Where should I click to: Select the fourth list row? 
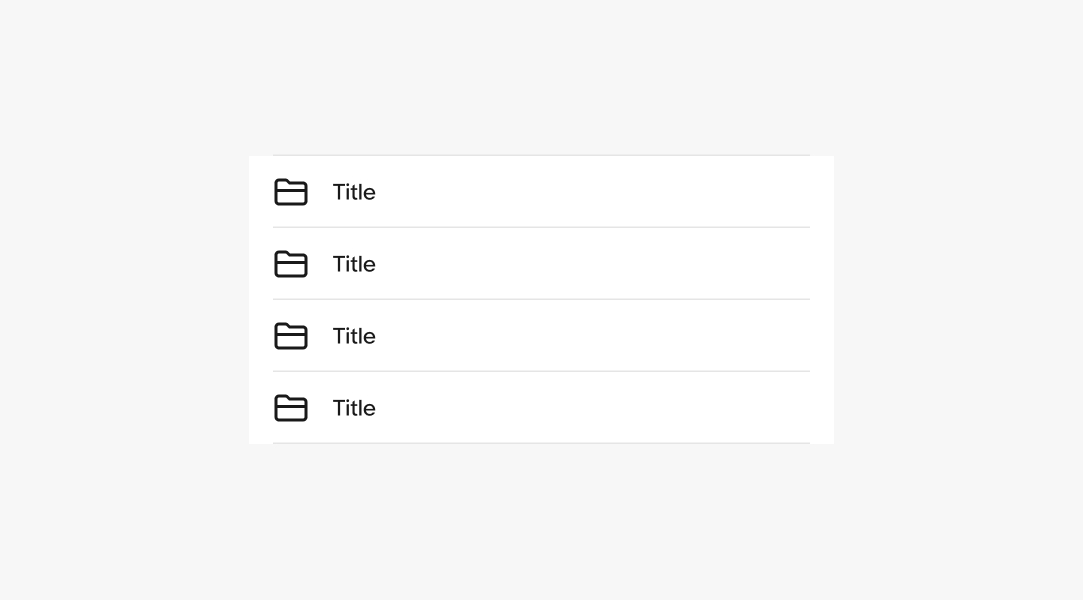541,408
